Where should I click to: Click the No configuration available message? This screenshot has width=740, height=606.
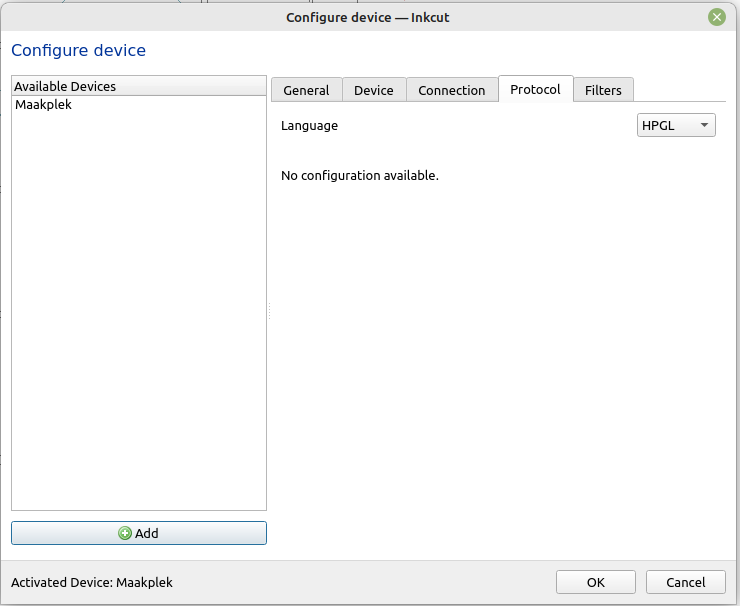point(359,175)
